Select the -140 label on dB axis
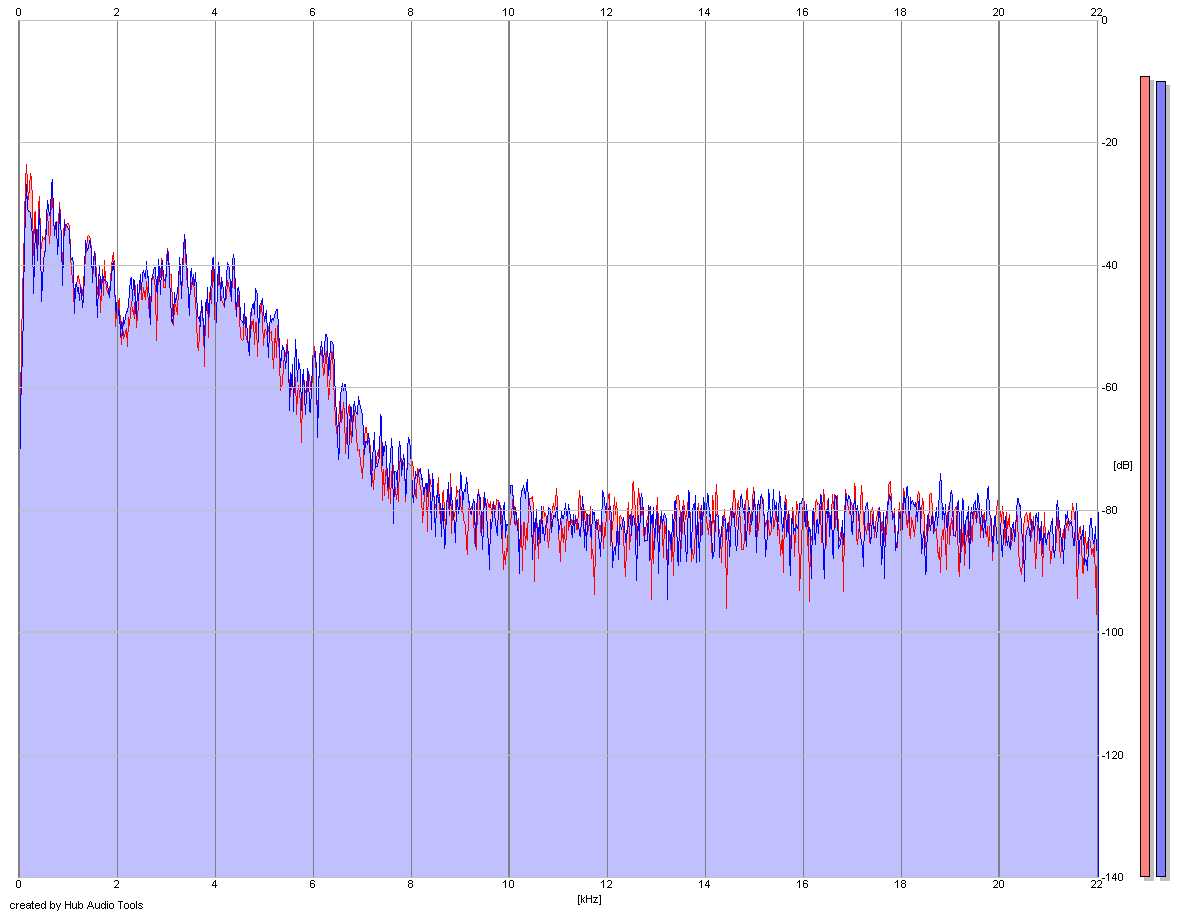This screenshot has height=917, width=1180. [1112, 877]
